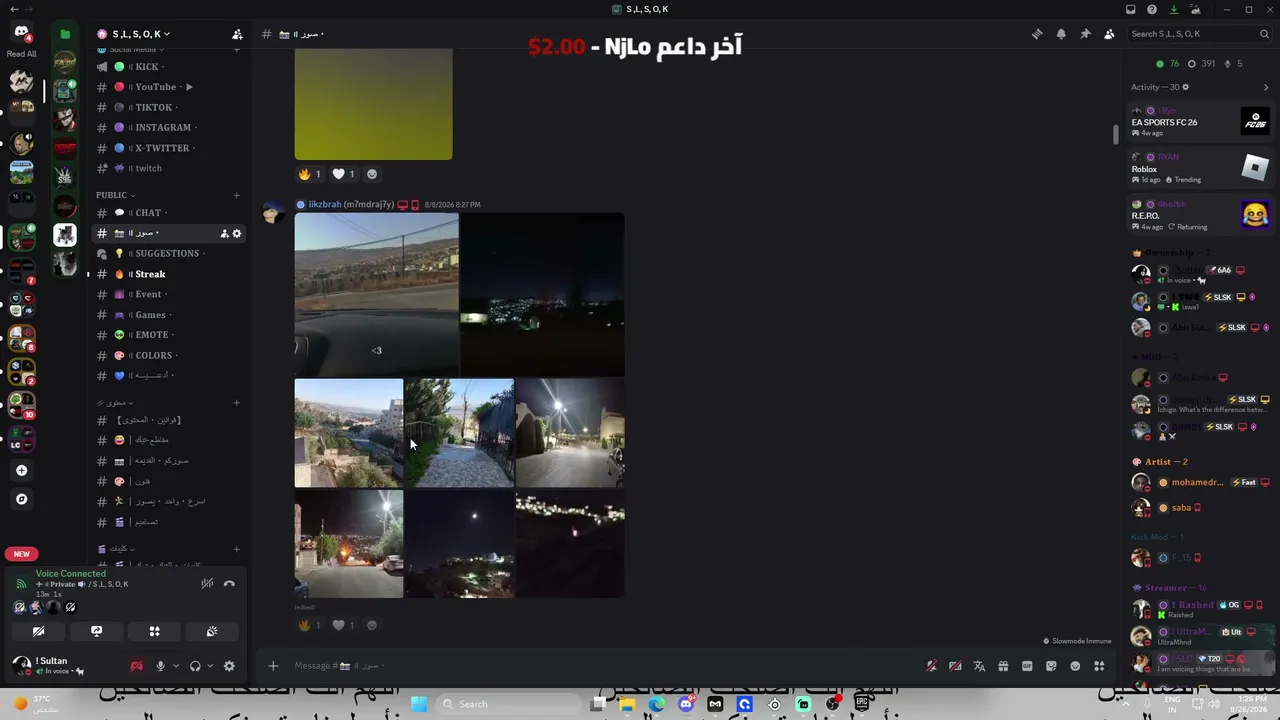Select the TIKTOK channel
This screenshot has height=720, width=1280.
click(x=168, y=108)
